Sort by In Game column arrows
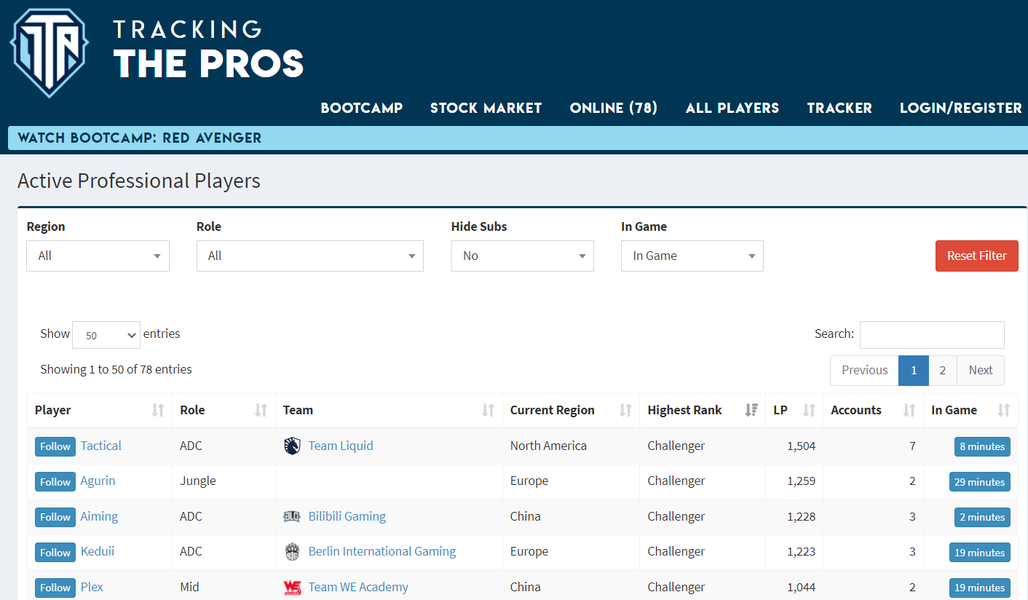 [1004, 410]
